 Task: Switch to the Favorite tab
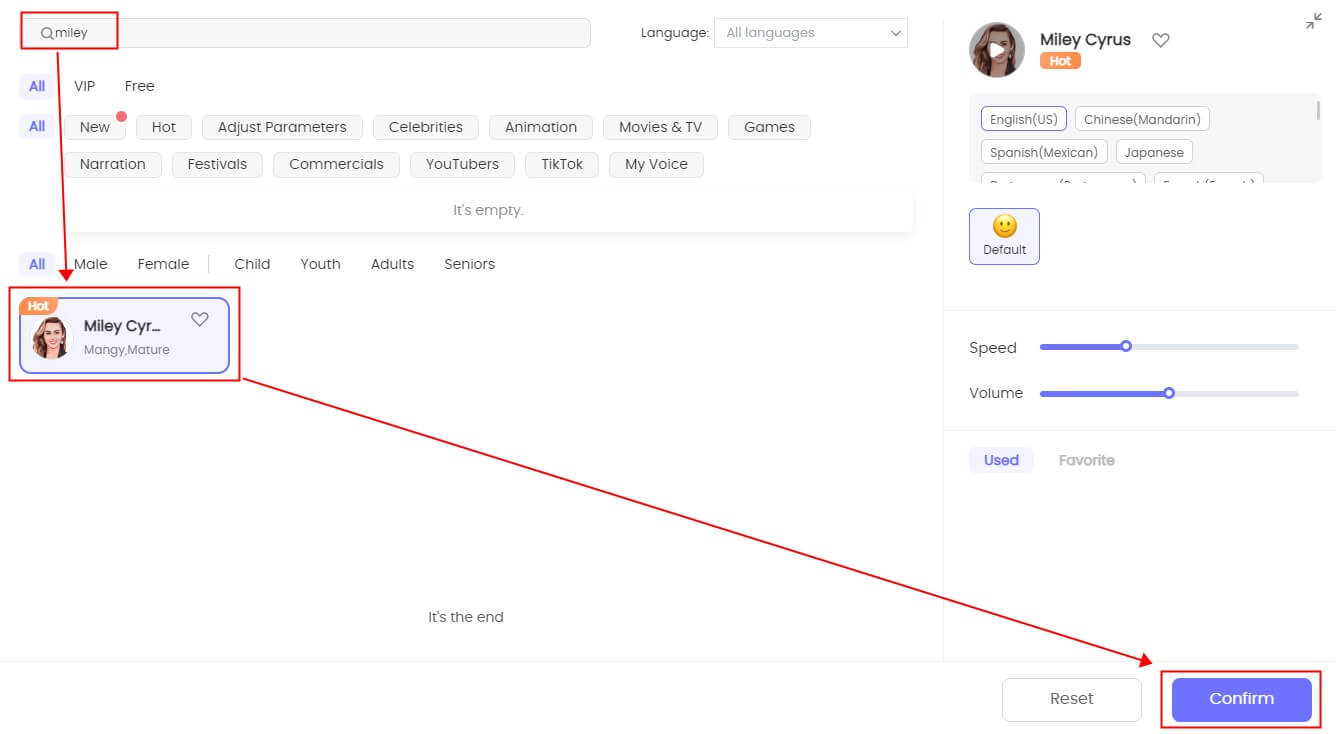pos(1086,460)
